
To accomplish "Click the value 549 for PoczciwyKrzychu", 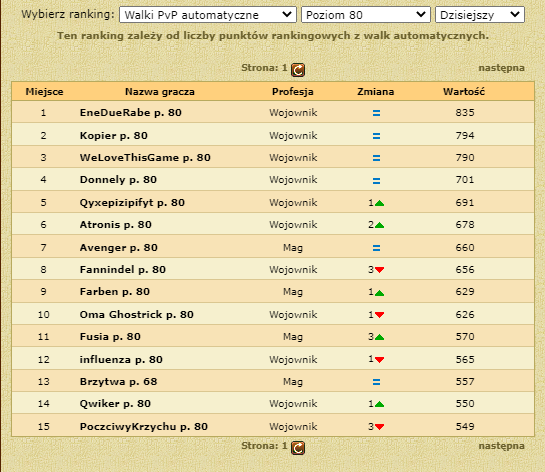I will pyautogui.click(x=465, y=426).
